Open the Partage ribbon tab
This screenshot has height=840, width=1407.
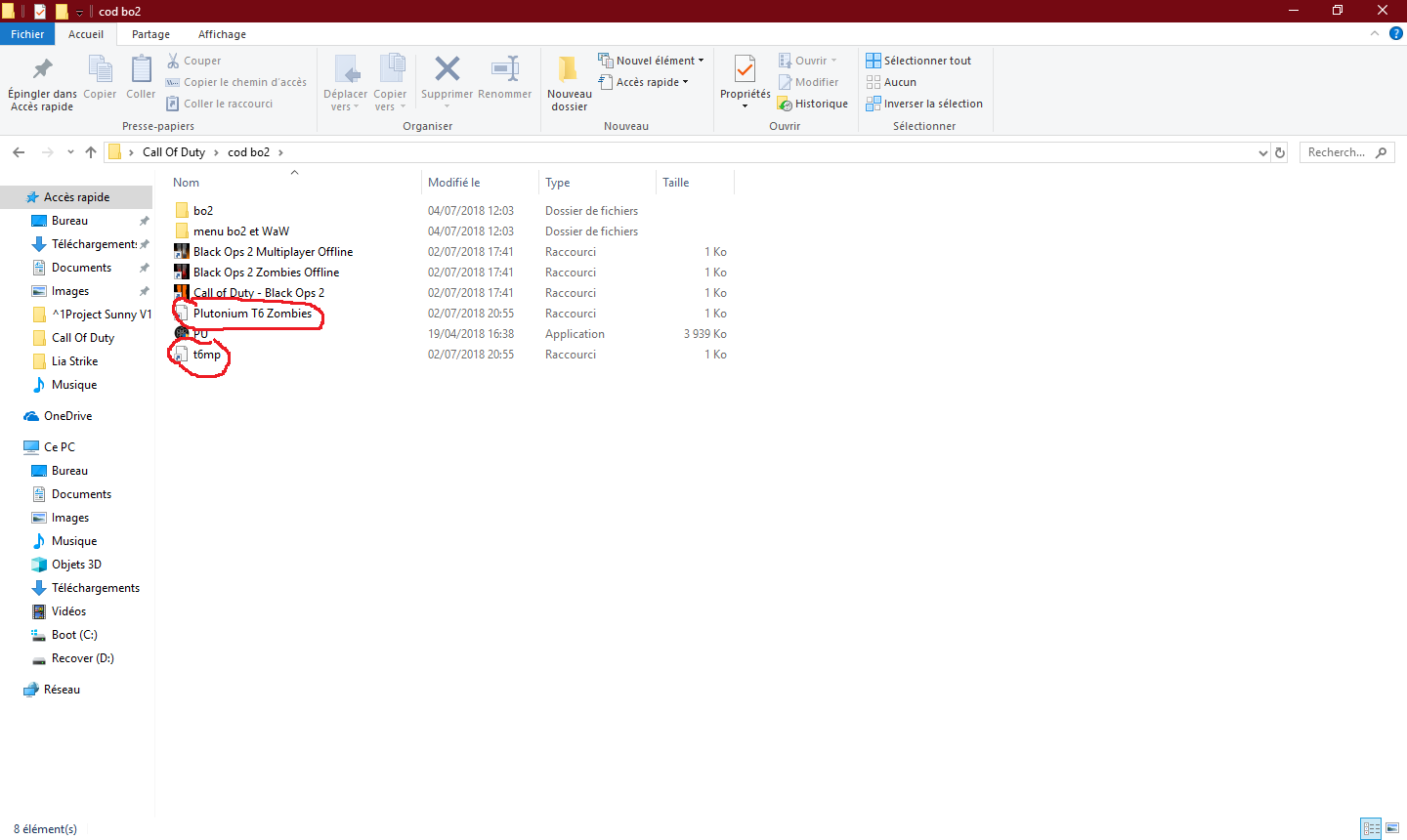coord(151,34)
